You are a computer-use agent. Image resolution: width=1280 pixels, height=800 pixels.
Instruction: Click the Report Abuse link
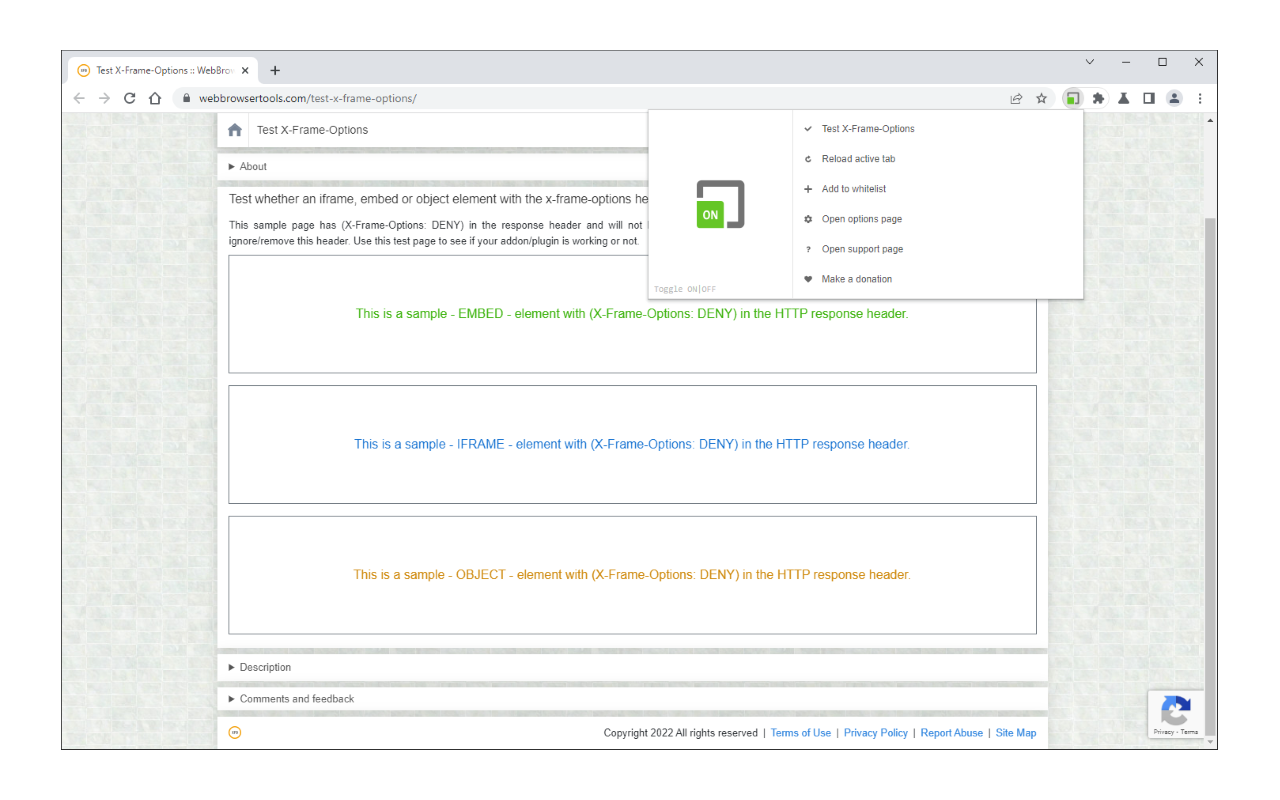click(x=951, y=732)
